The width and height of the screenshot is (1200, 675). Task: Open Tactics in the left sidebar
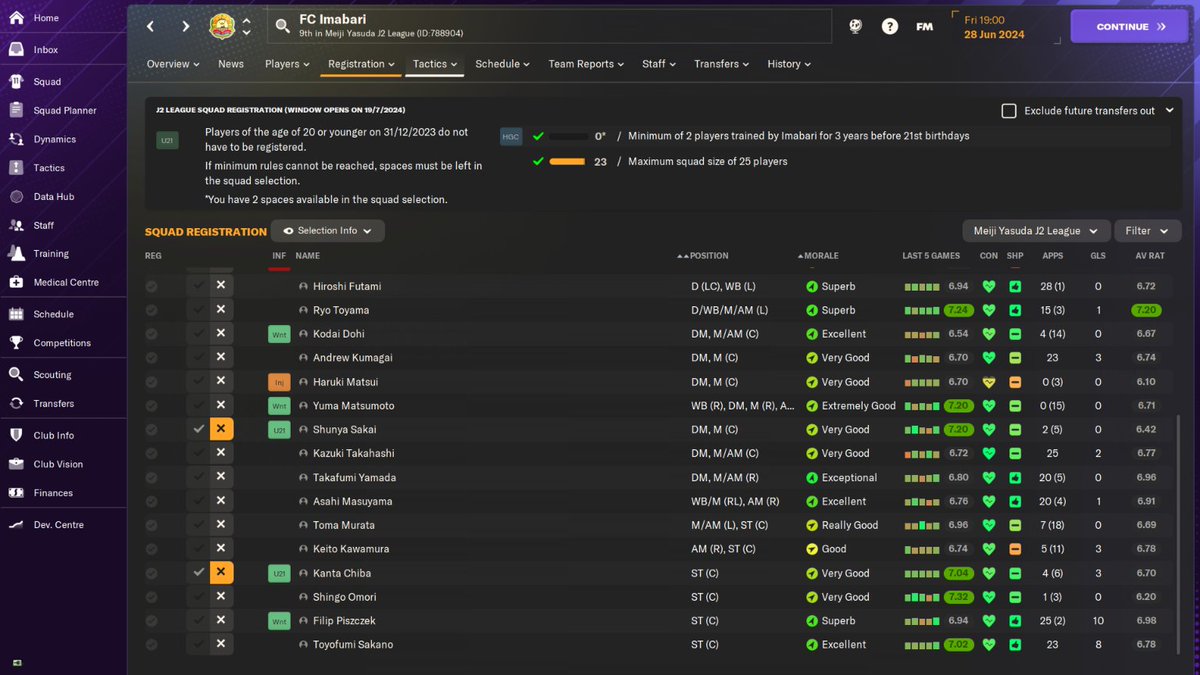(49, 168)
